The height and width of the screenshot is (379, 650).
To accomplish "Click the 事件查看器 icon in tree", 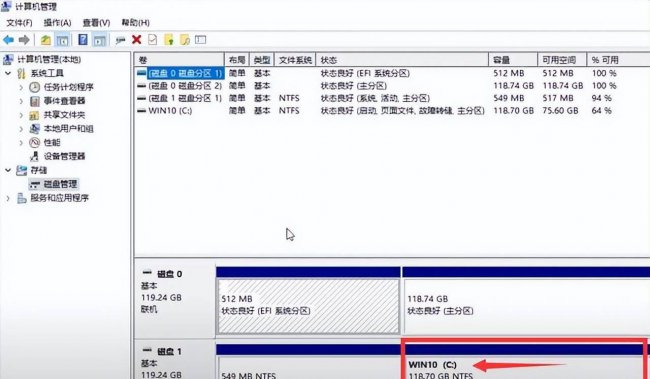I will coord(35,101).
